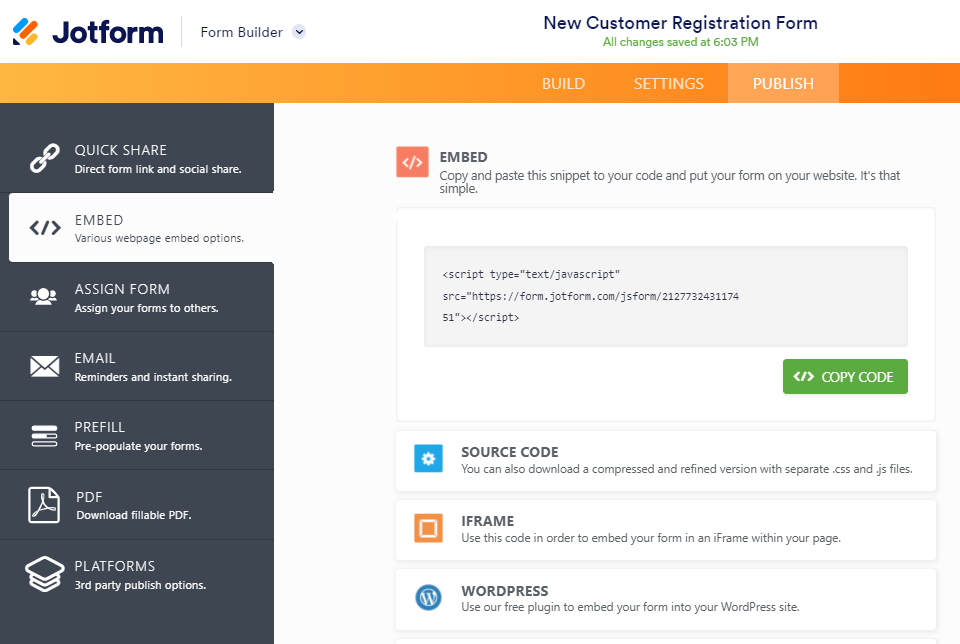Click the Jotform logo
The height and width of the screenshot is (644, 960).
88,32
